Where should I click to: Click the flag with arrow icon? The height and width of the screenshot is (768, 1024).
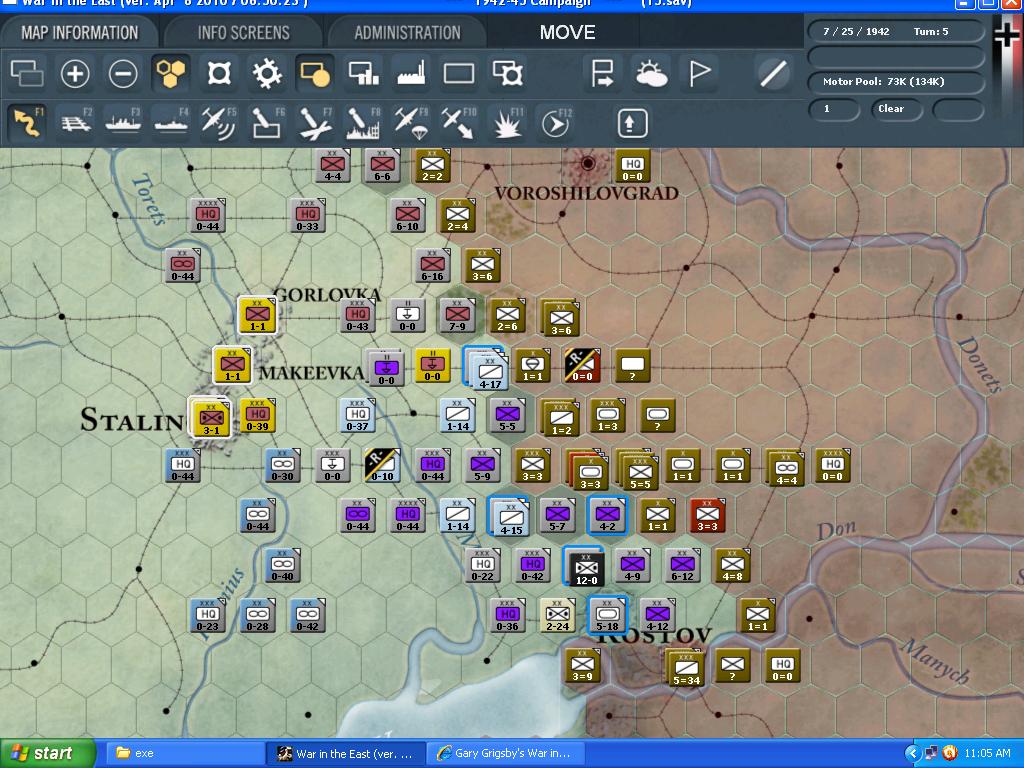(601, 73)
